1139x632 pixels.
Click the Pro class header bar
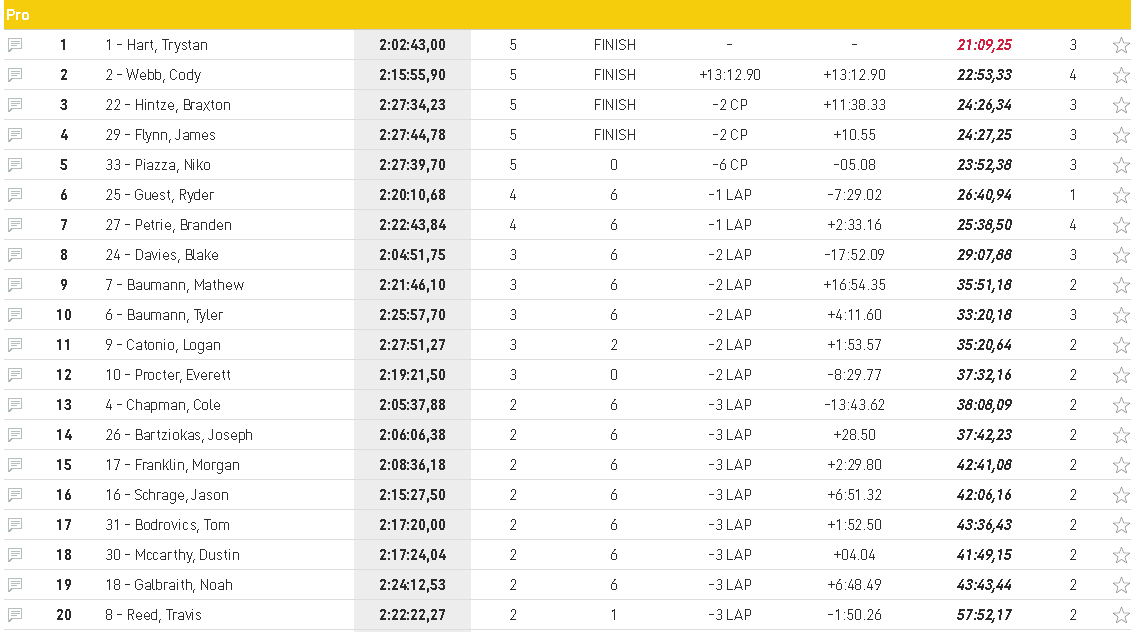[567, 15]
